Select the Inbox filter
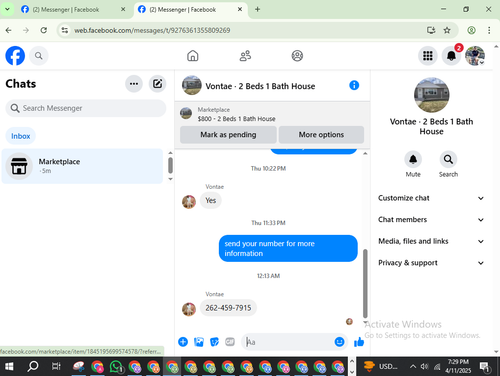The image size is (500, 376). coord(21,136)
